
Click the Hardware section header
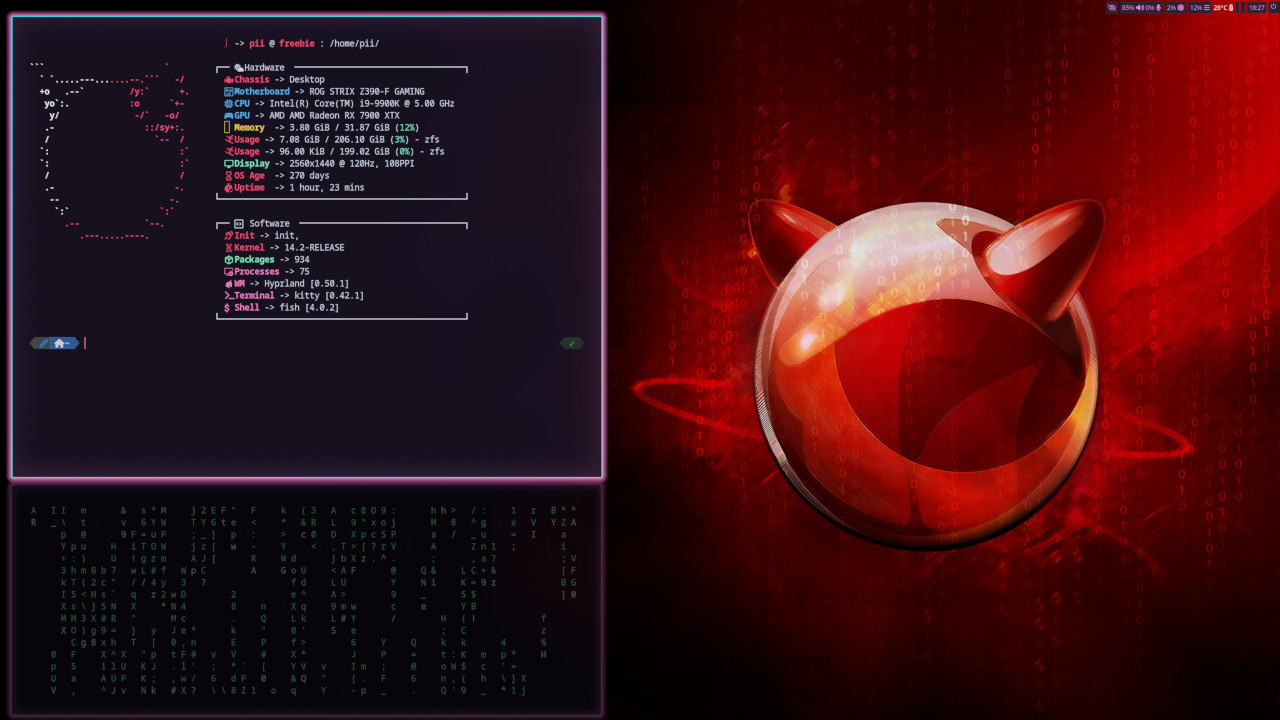(x=260, y=67)
